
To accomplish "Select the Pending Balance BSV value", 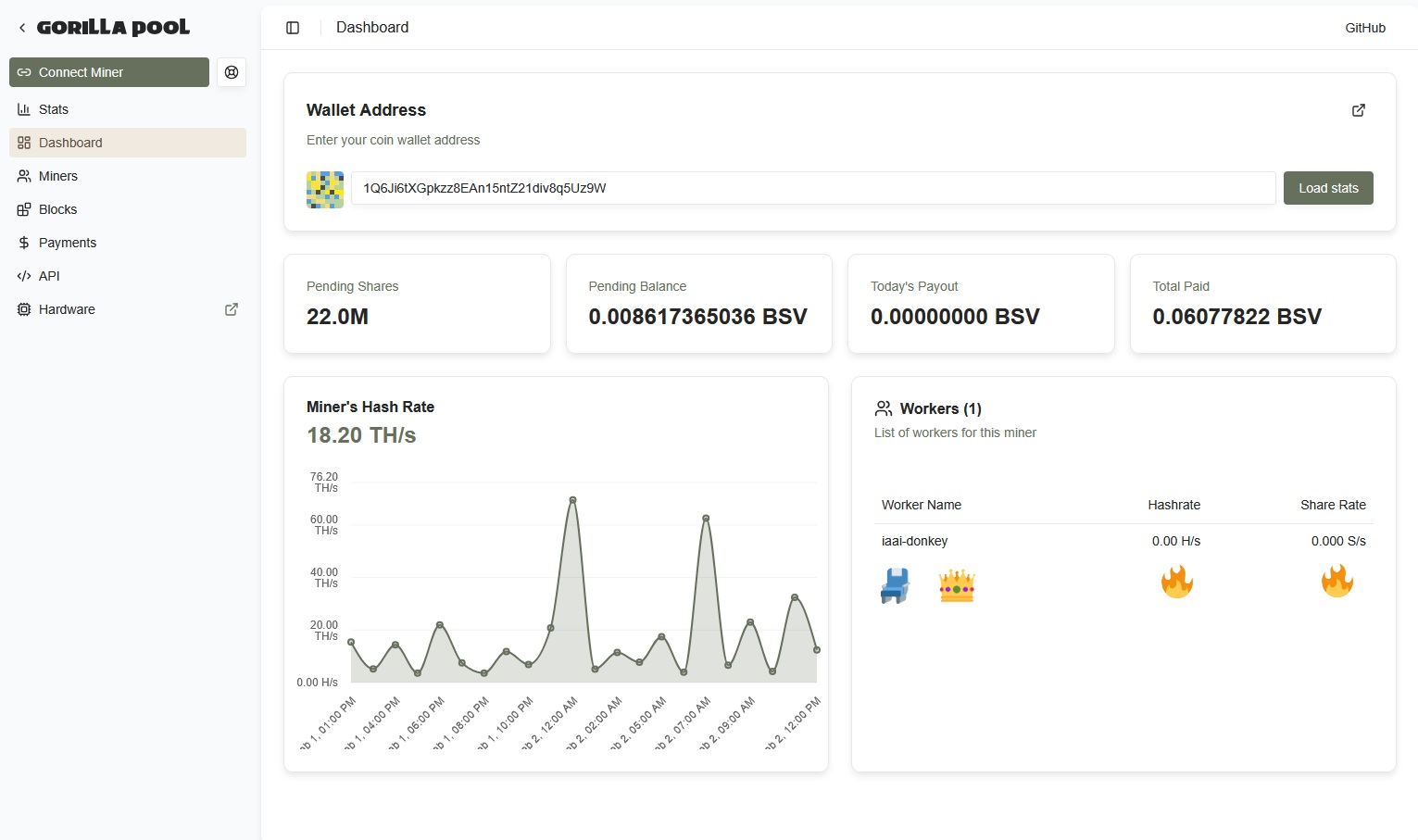I will (697, 317).
